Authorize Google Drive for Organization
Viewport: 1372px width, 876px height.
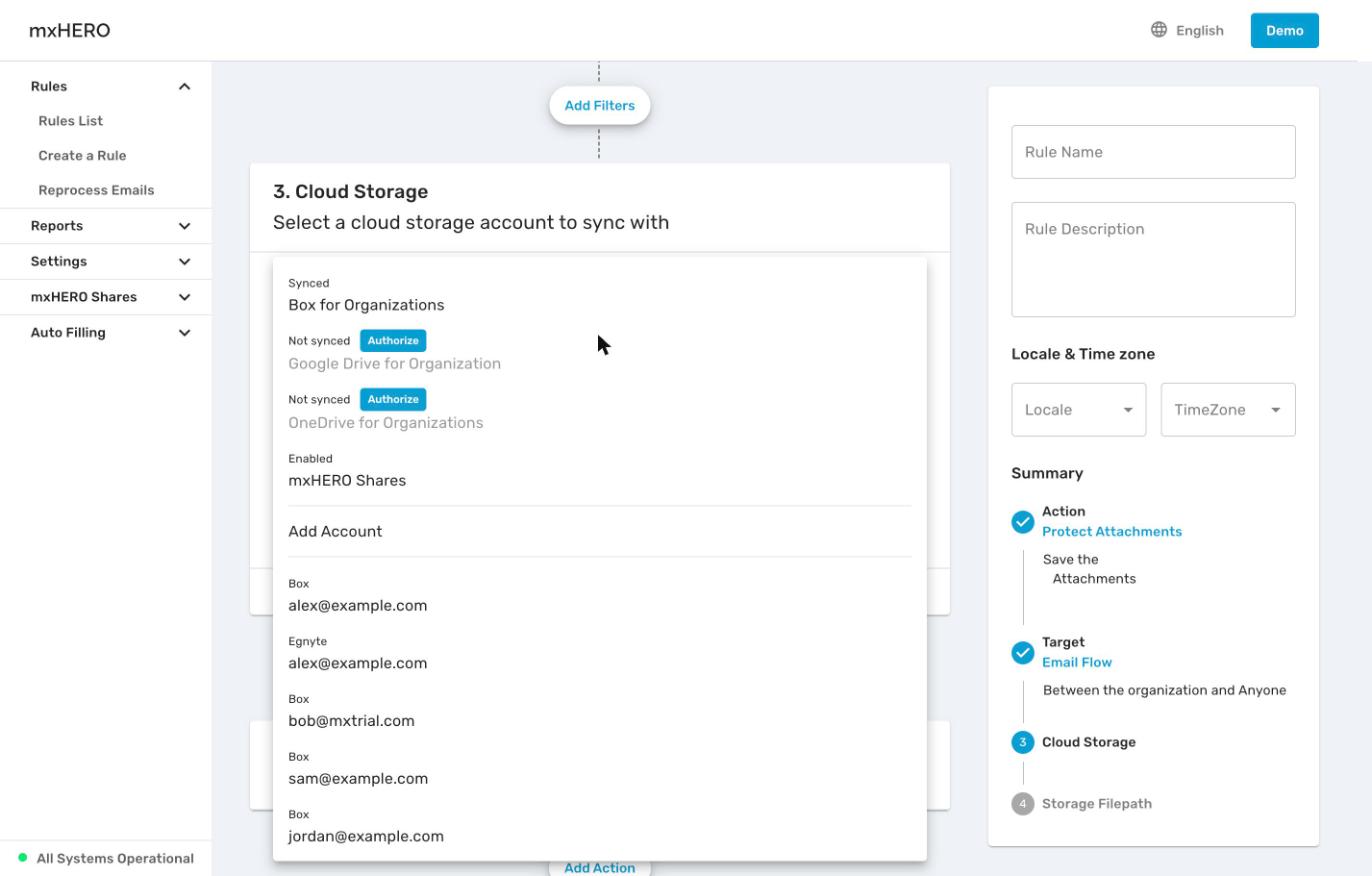click(393, 341)
